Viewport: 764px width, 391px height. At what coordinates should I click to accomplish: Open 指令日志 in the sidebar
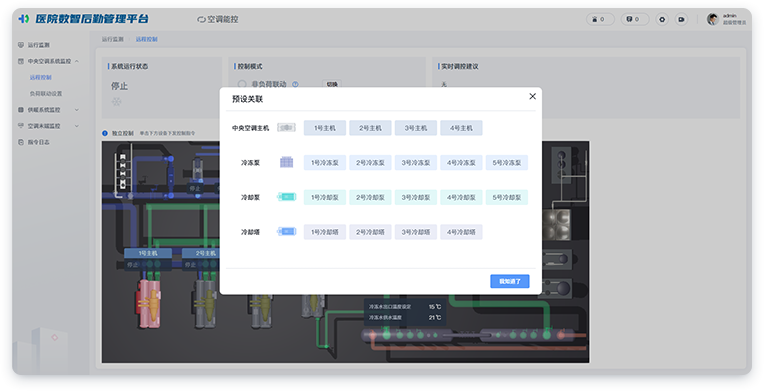click(x=38, y=142)
